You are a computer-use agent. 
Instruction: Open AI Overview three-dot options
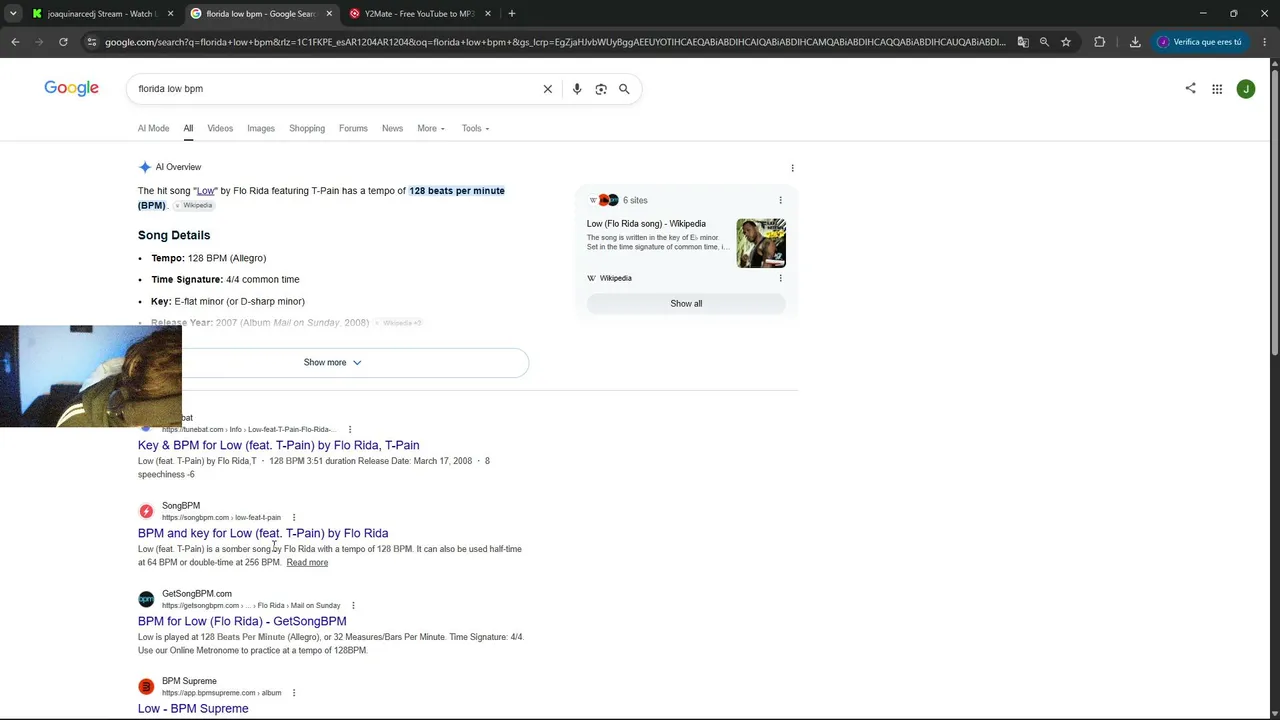tap(793, 168)
